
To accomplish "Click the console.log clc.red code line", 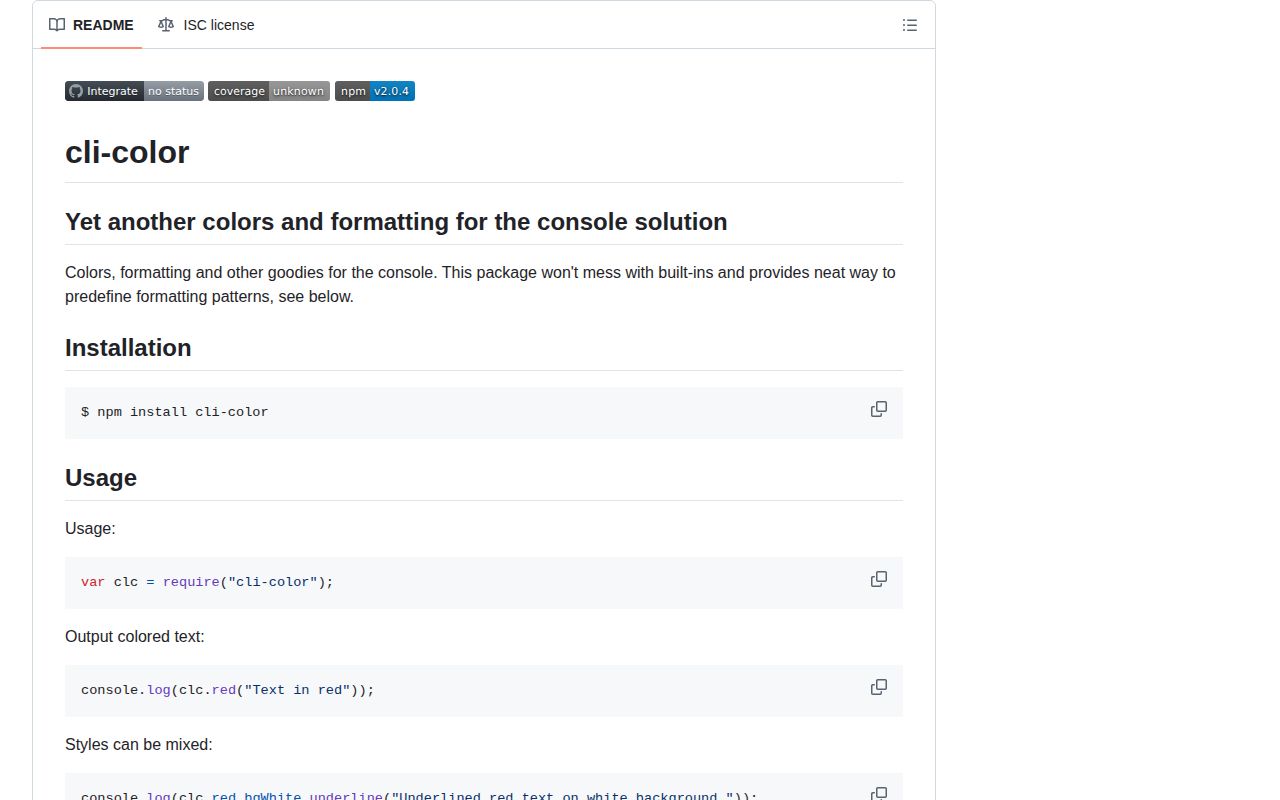I will (x=228, y=690).
